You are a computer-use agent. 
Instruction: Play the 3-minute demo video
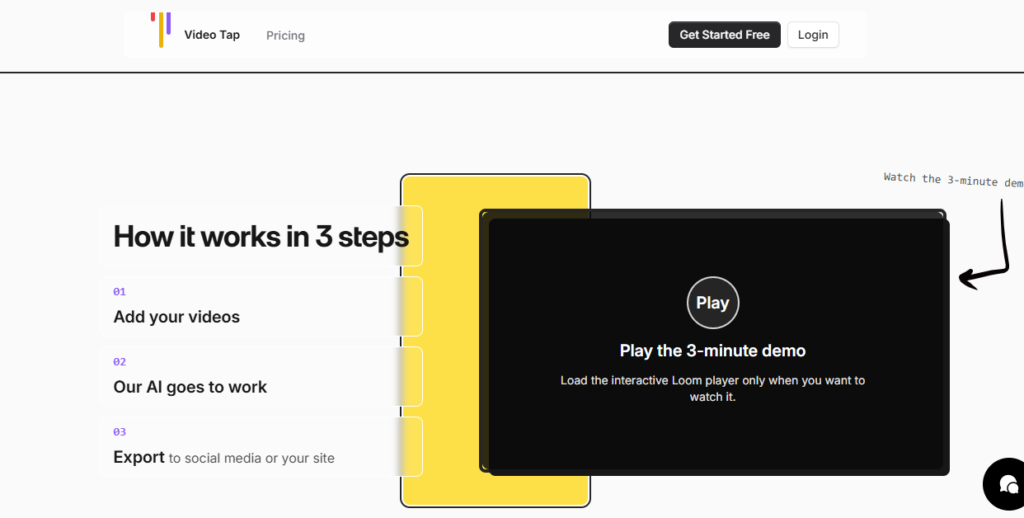[712, 302]
